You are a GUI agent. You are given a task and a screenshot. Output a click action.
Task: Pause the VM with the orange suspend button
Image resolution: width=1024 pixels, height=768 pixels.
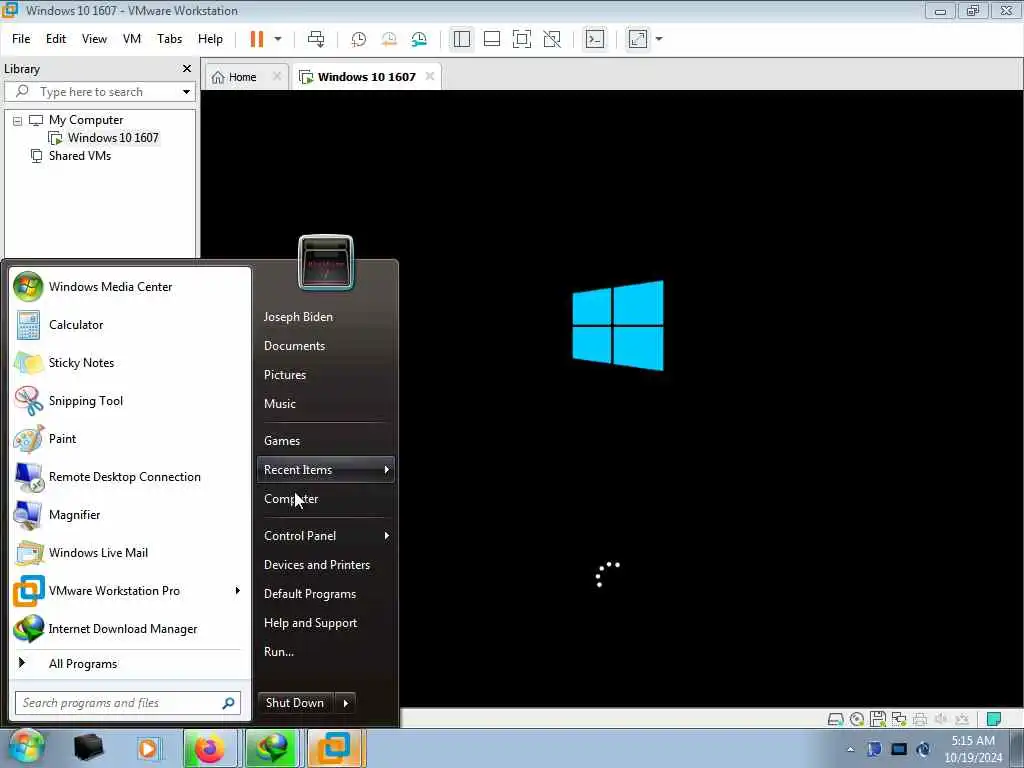[x=257, y=39]
